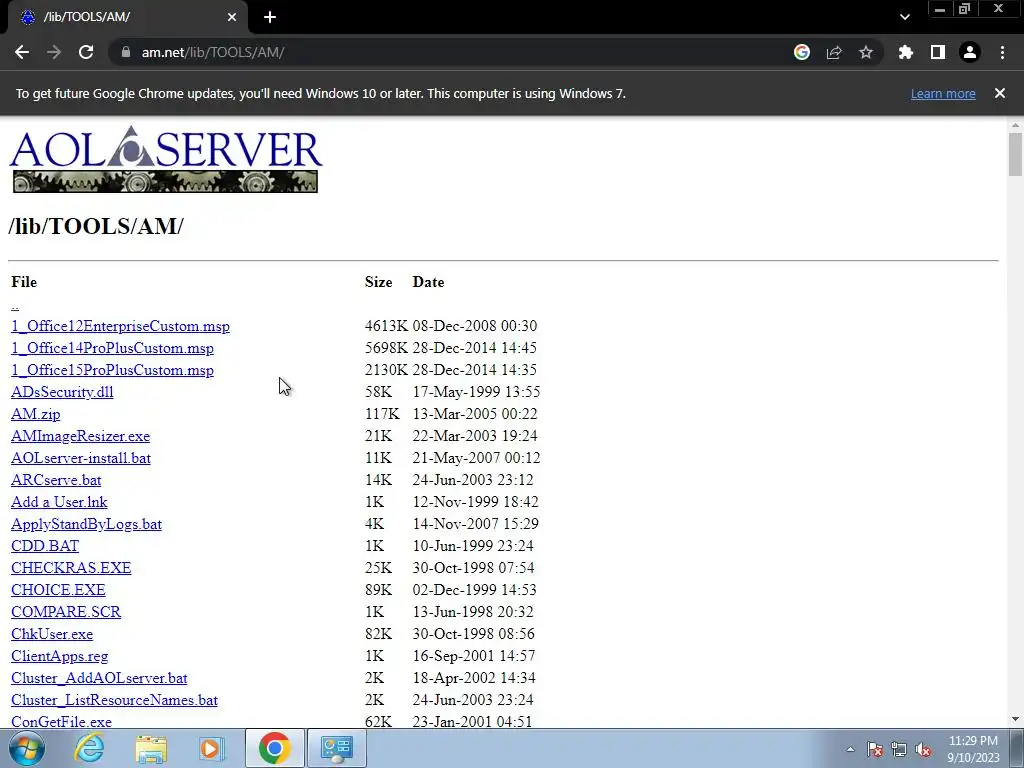Click the date 30-Oct-1998 07:54
This screenshot has height=768, width=1024.
tap(473, 568)
